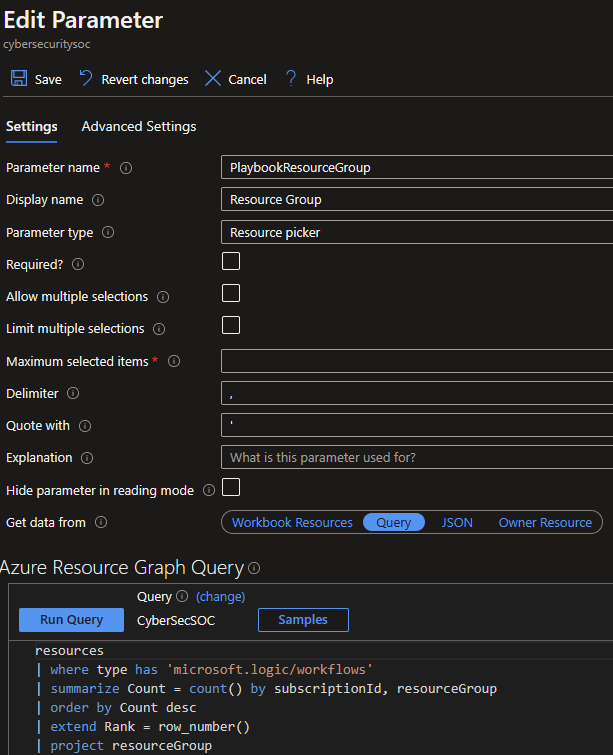Click info icon next to Parameter name
This screenshot has width=613, height=755.
click(x=126, y=168)
